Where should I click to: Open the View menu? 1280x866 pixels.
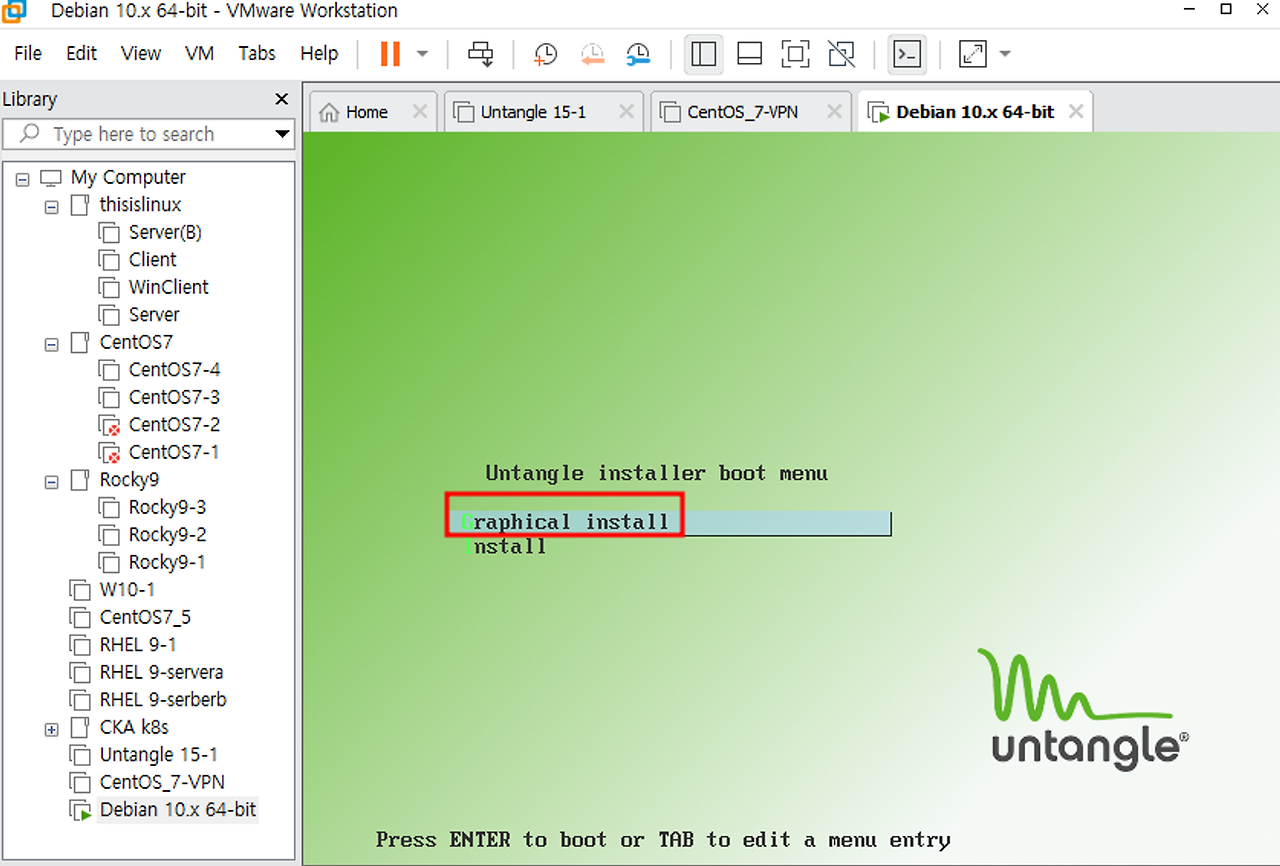tap(141, 54)
